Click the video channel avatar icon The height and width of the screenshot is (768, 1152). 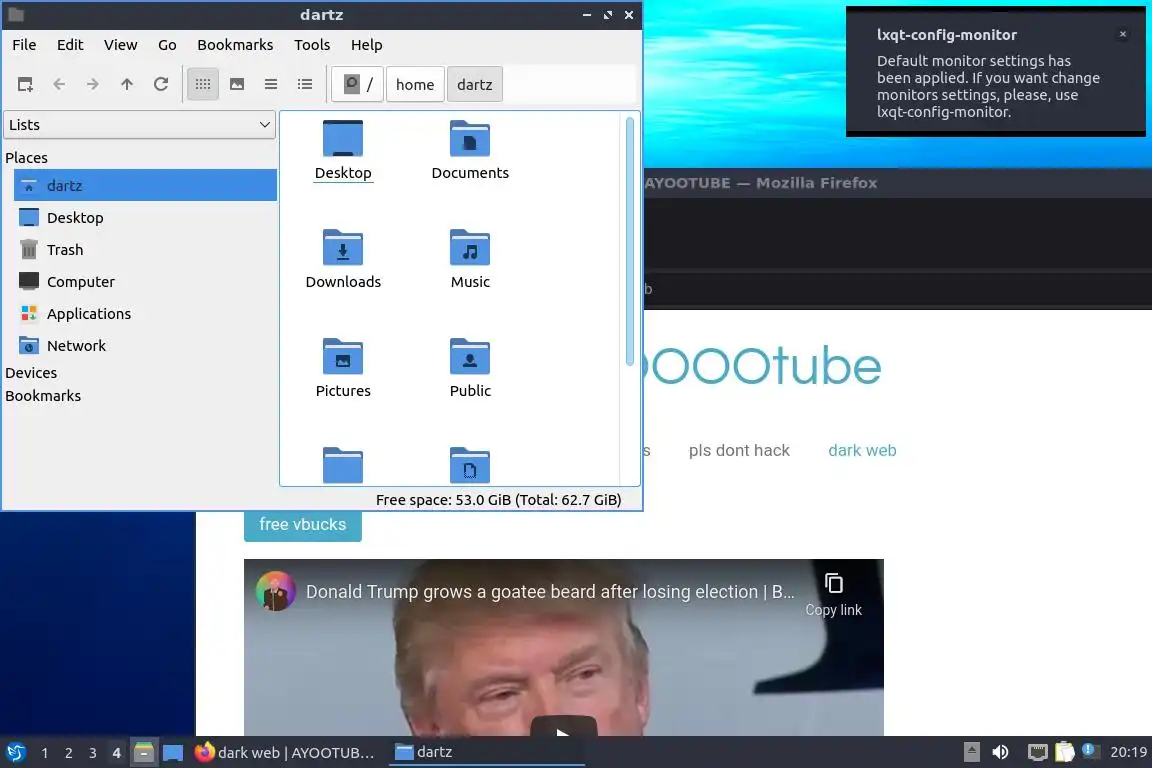276,592
